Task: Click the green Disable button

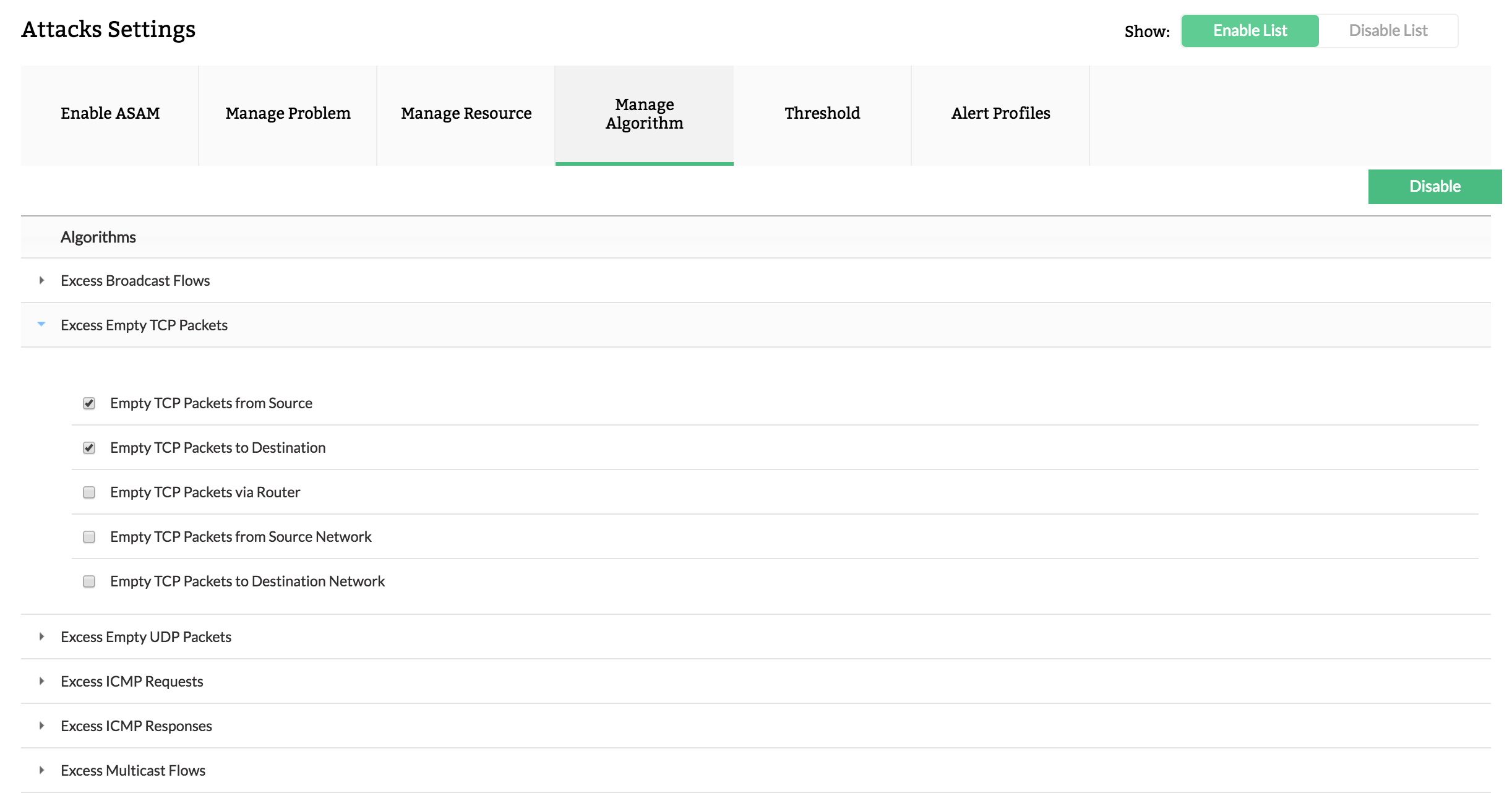Action: pyautogui.click(x=1434, y=186)
